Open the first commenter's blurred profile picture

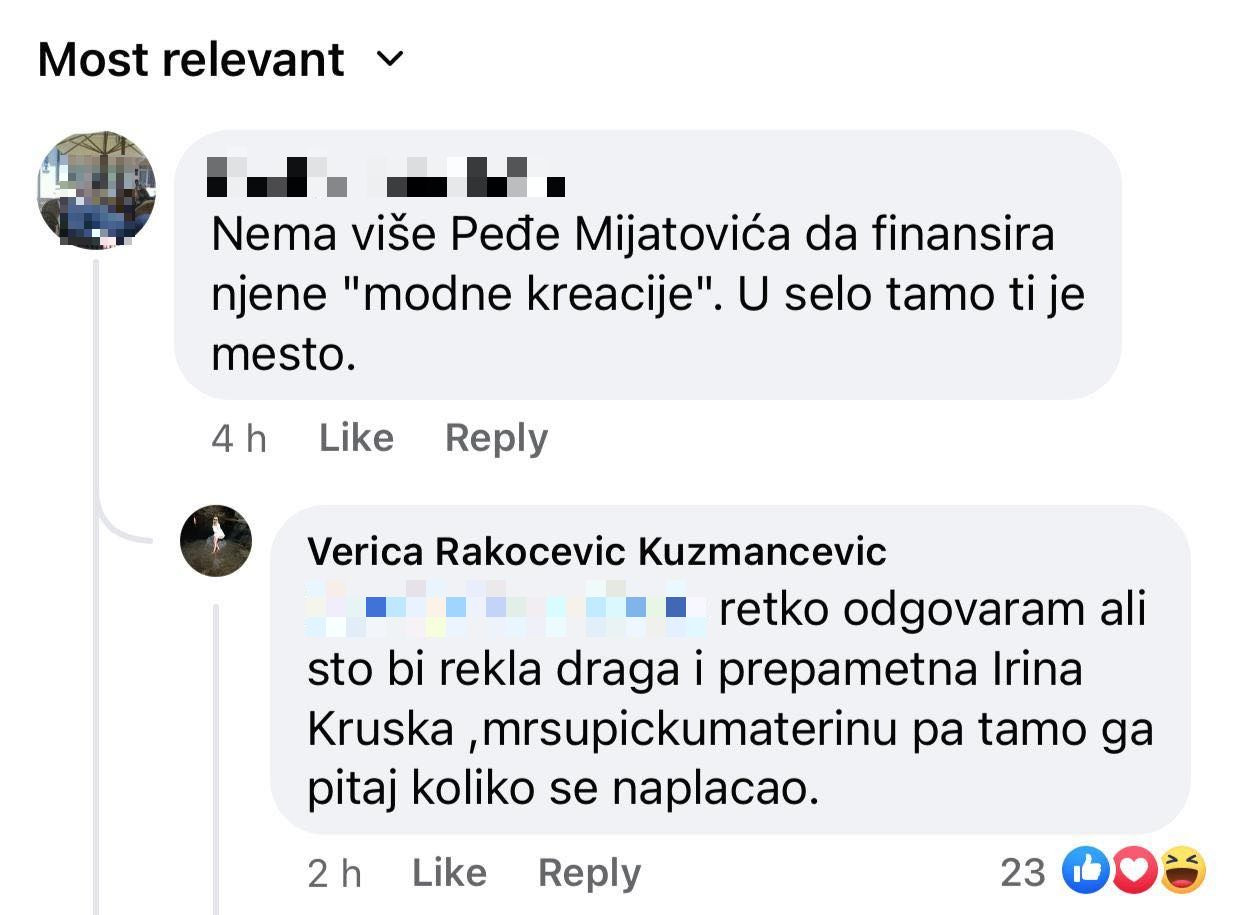[97, 190]
